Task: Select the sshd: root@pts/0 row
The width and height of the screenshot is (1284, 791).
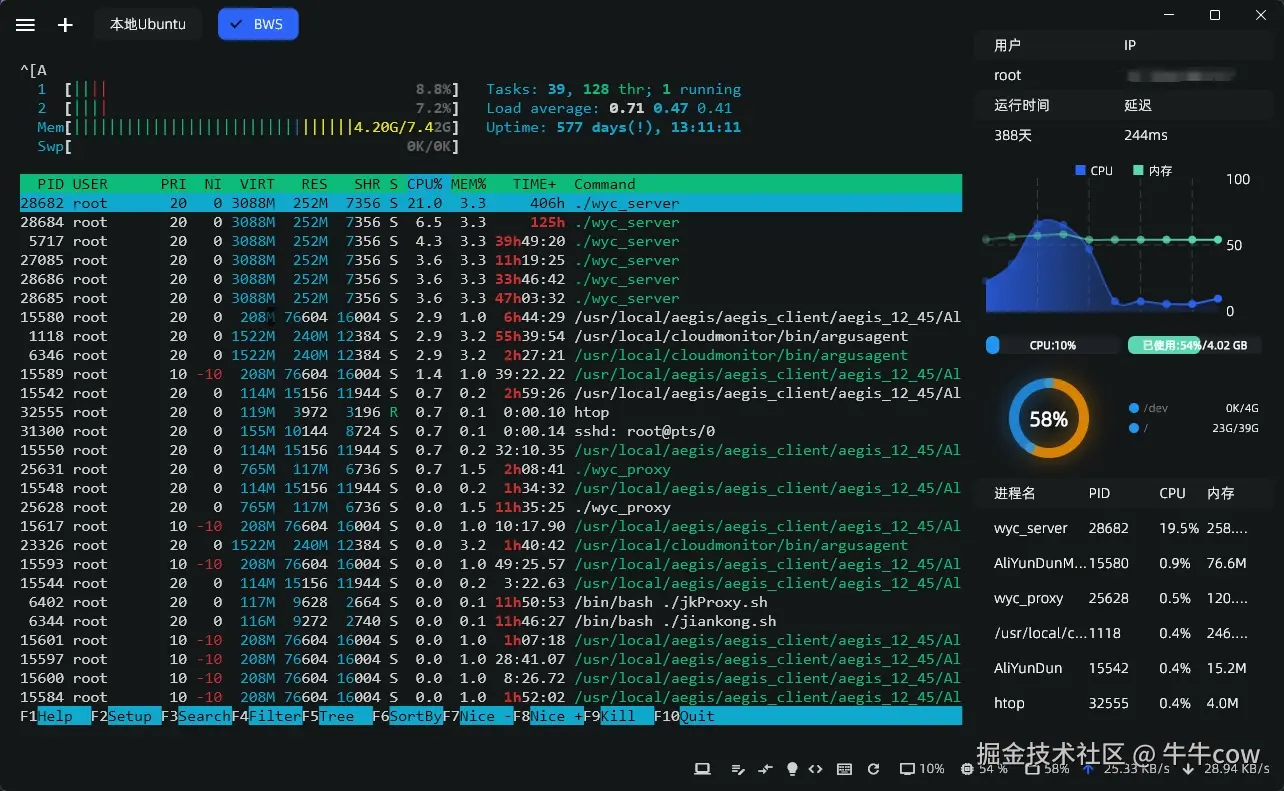Action: tap(491, 431)
